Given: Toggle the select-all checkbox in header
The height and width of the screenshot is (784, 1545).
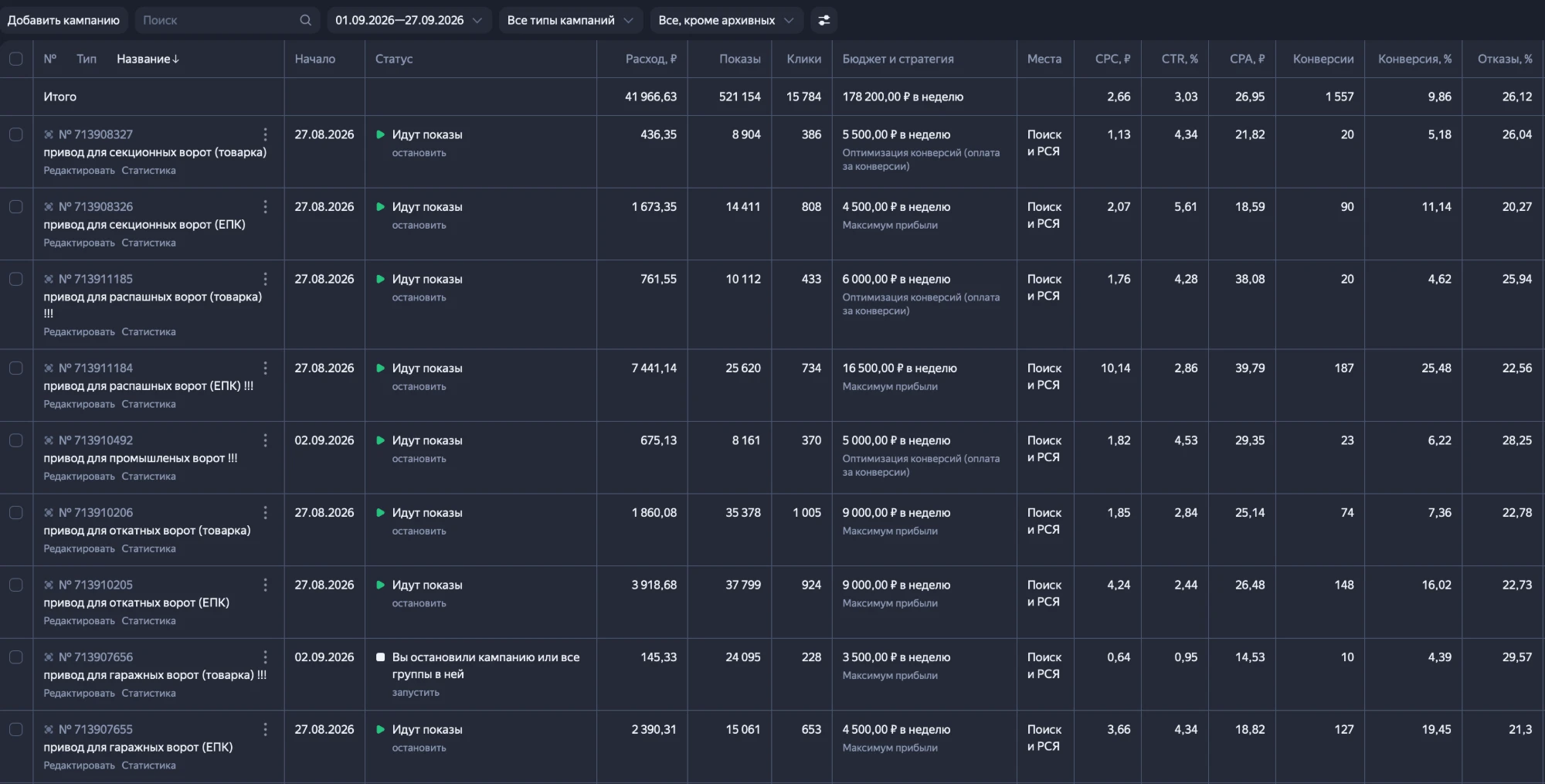Looking at the screenshot, I should 15,59.
